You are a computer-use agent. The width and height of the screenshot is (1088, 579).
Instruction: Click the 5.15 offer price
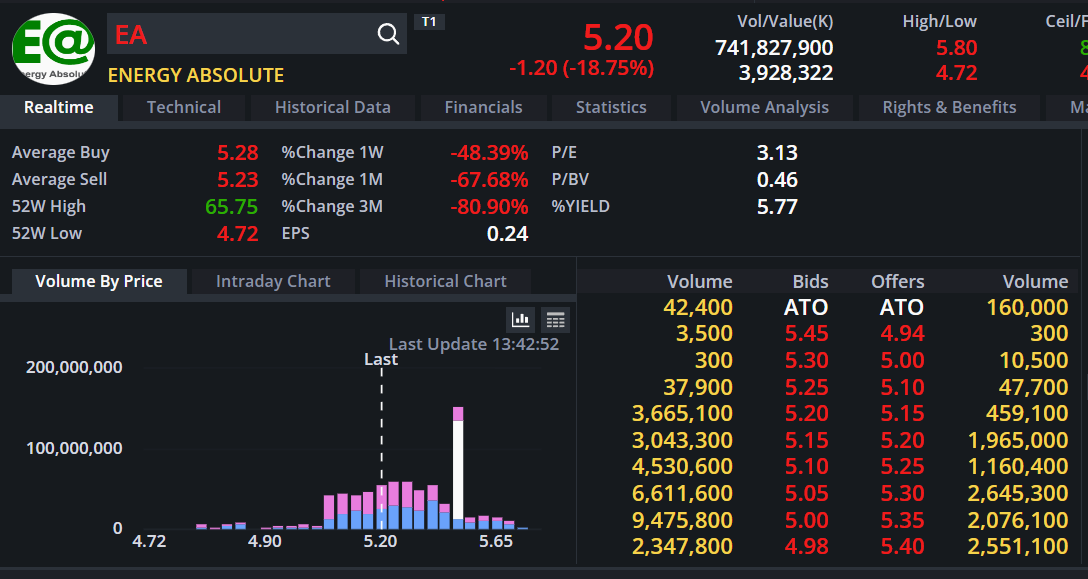pos(902,413)
